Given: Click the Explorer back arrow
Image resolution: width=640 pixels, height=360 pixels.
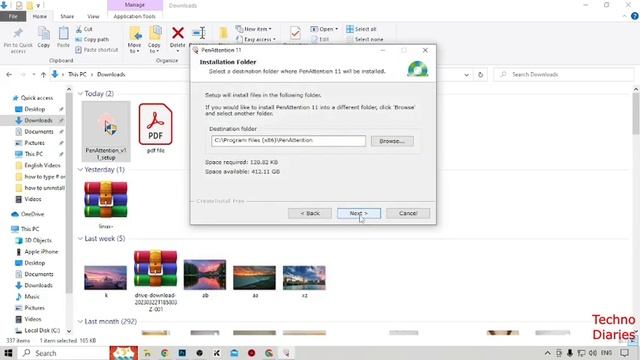Looking at the screenshot, I should coord(9,75).
